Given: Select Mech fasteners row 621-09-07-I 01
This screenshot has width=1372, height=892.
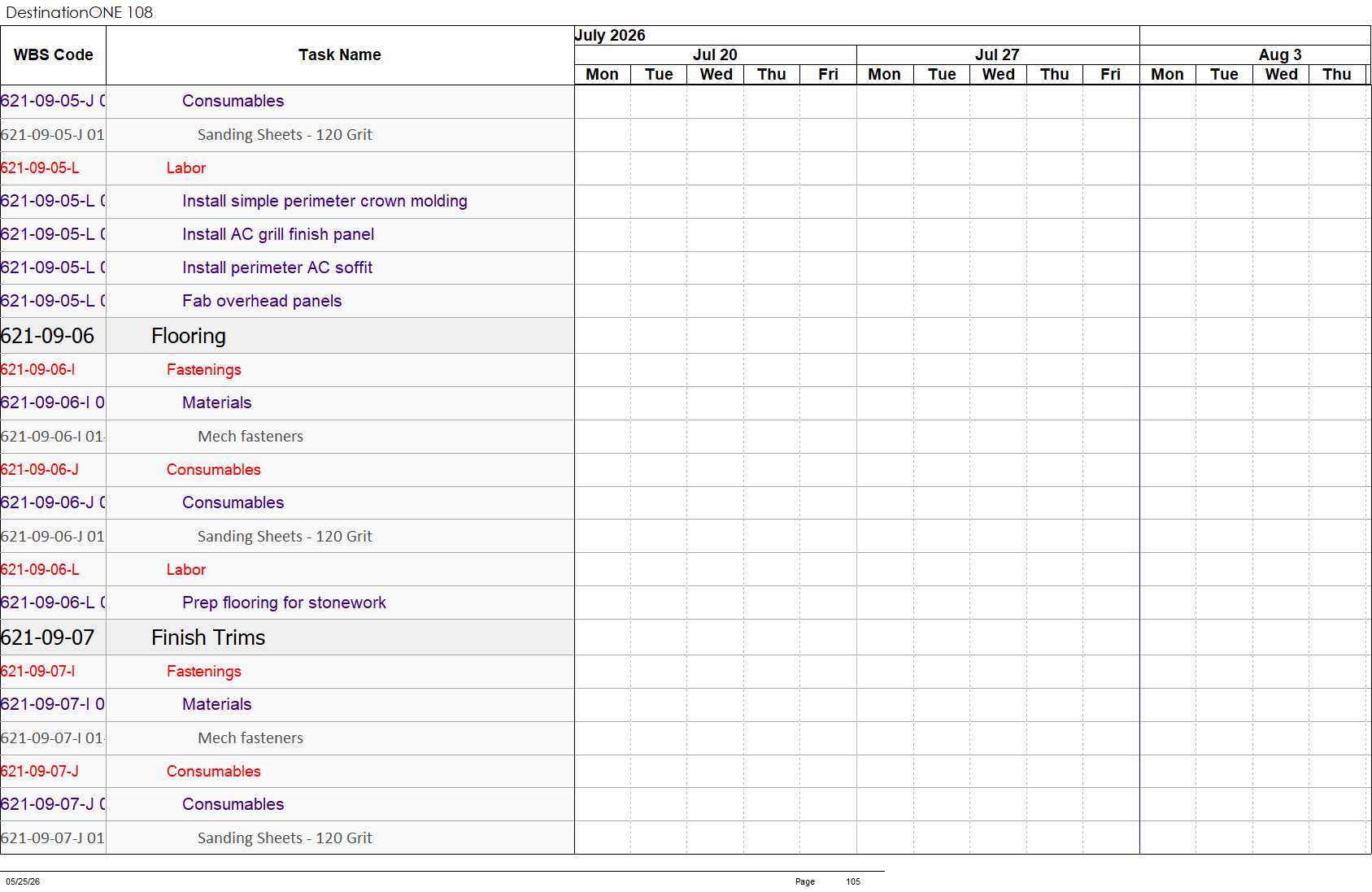Looking at the screenshot, I should pyautogui.click(x=287, y=738).
